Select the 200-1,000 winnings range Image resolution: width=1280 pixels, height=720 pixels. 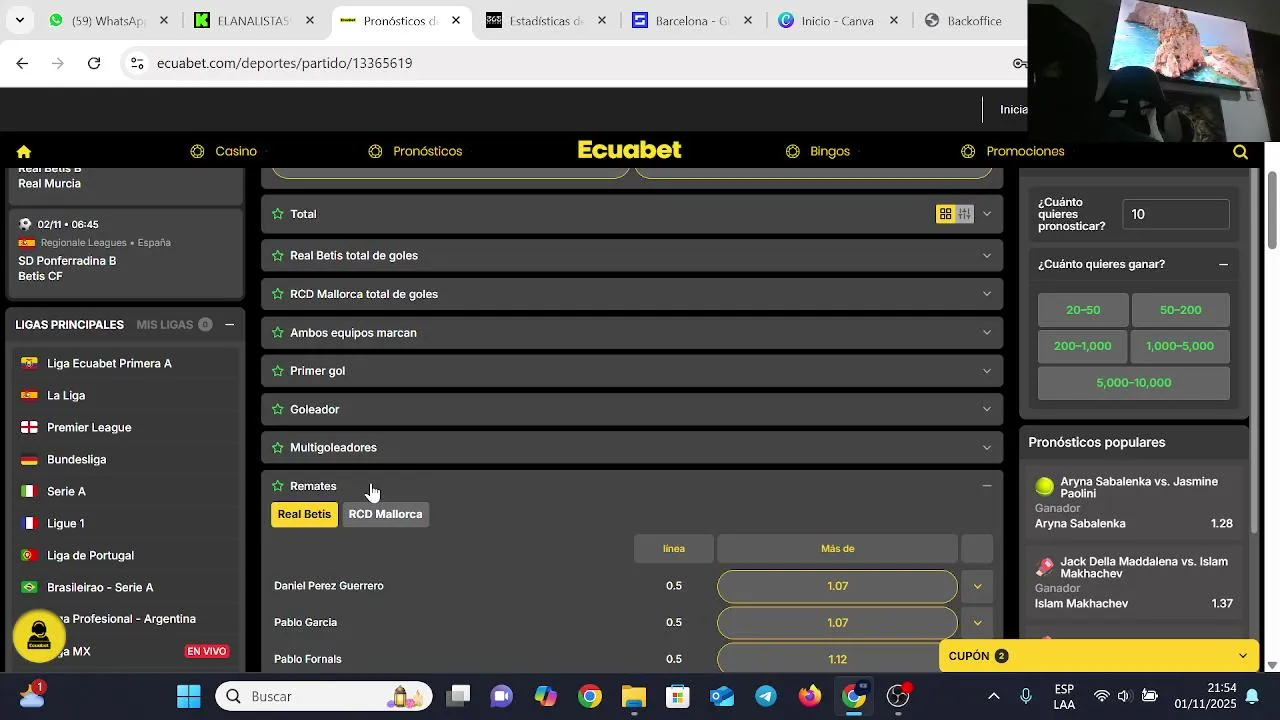1083,346
